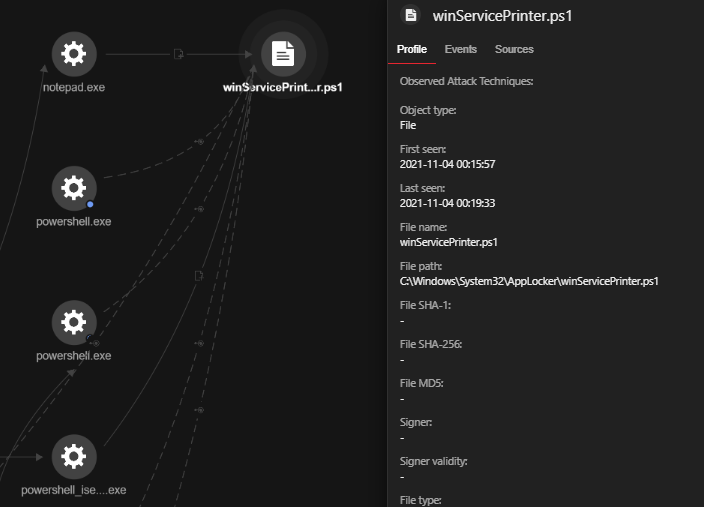Click the AppLocker file path value

528,281
